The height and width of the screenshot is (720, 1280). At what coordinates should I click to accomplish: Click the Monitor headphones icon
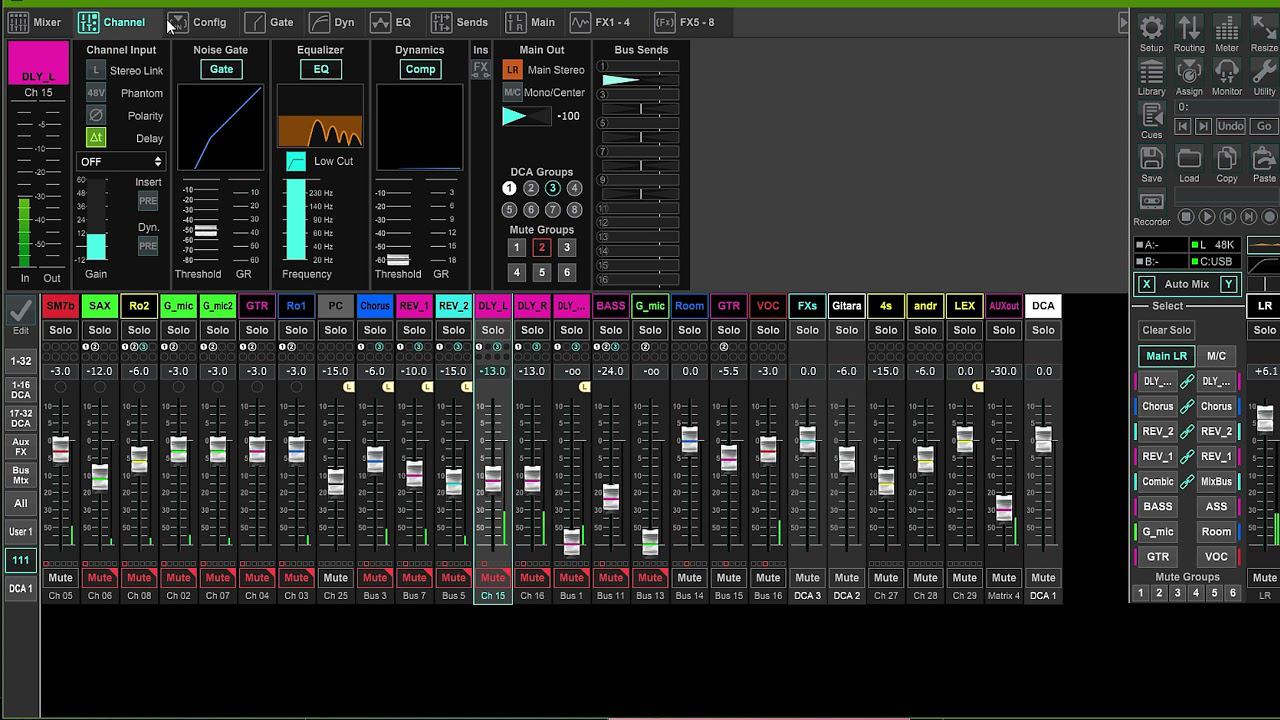tap(1227, 76)
